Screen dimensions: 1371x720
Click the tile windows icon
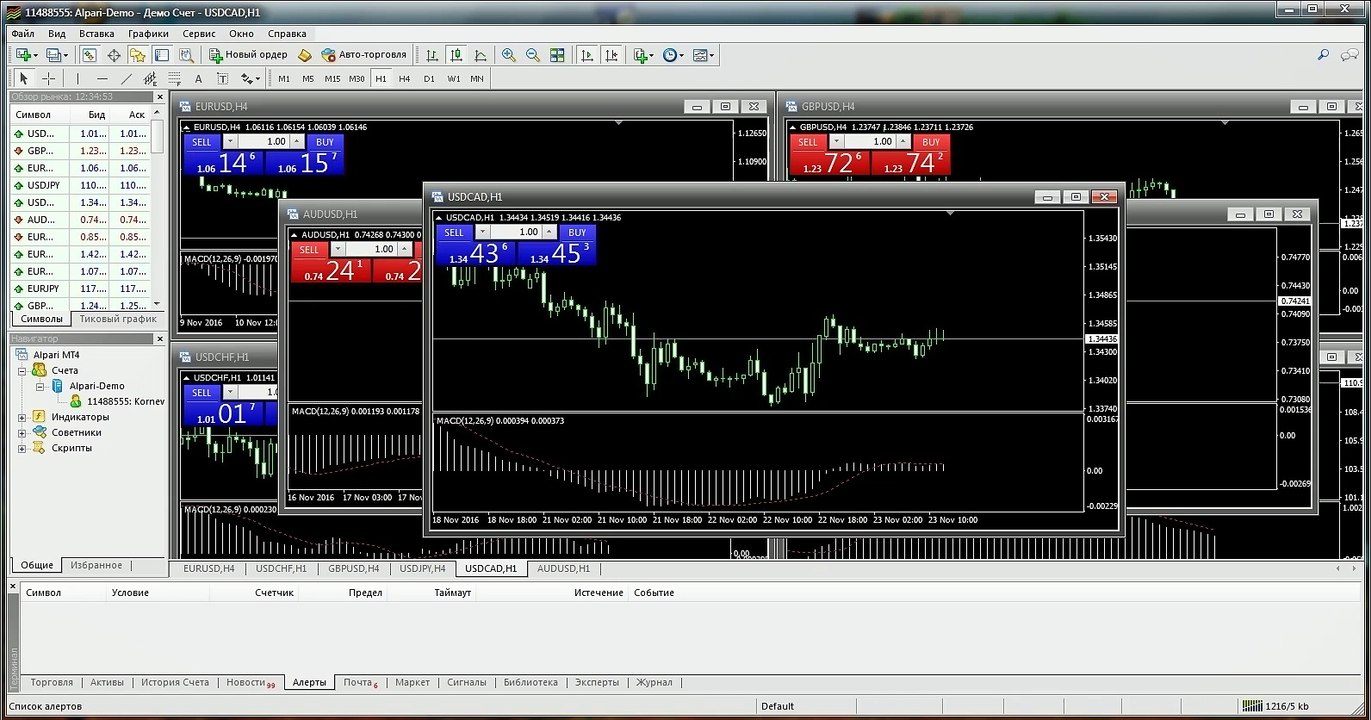point(558,55)
